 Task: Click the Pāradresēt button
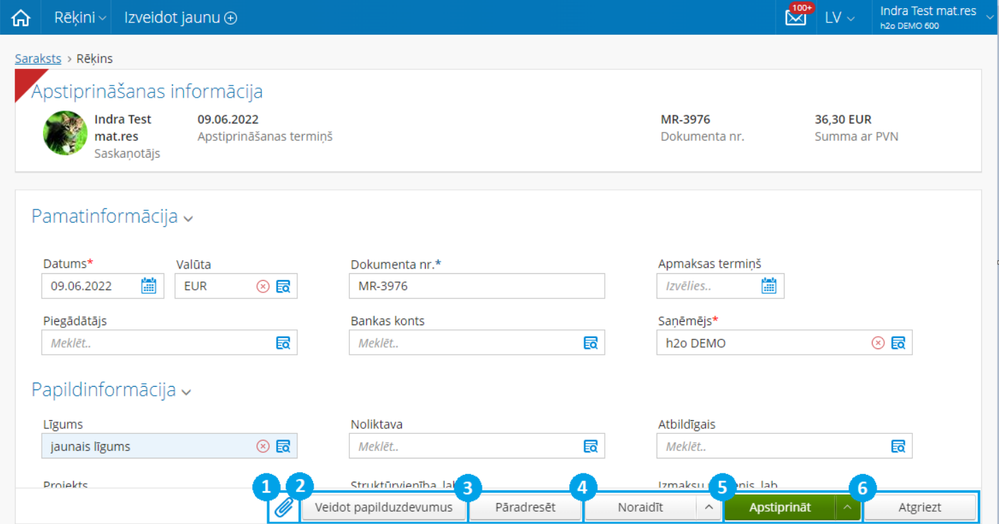[526, 507]
